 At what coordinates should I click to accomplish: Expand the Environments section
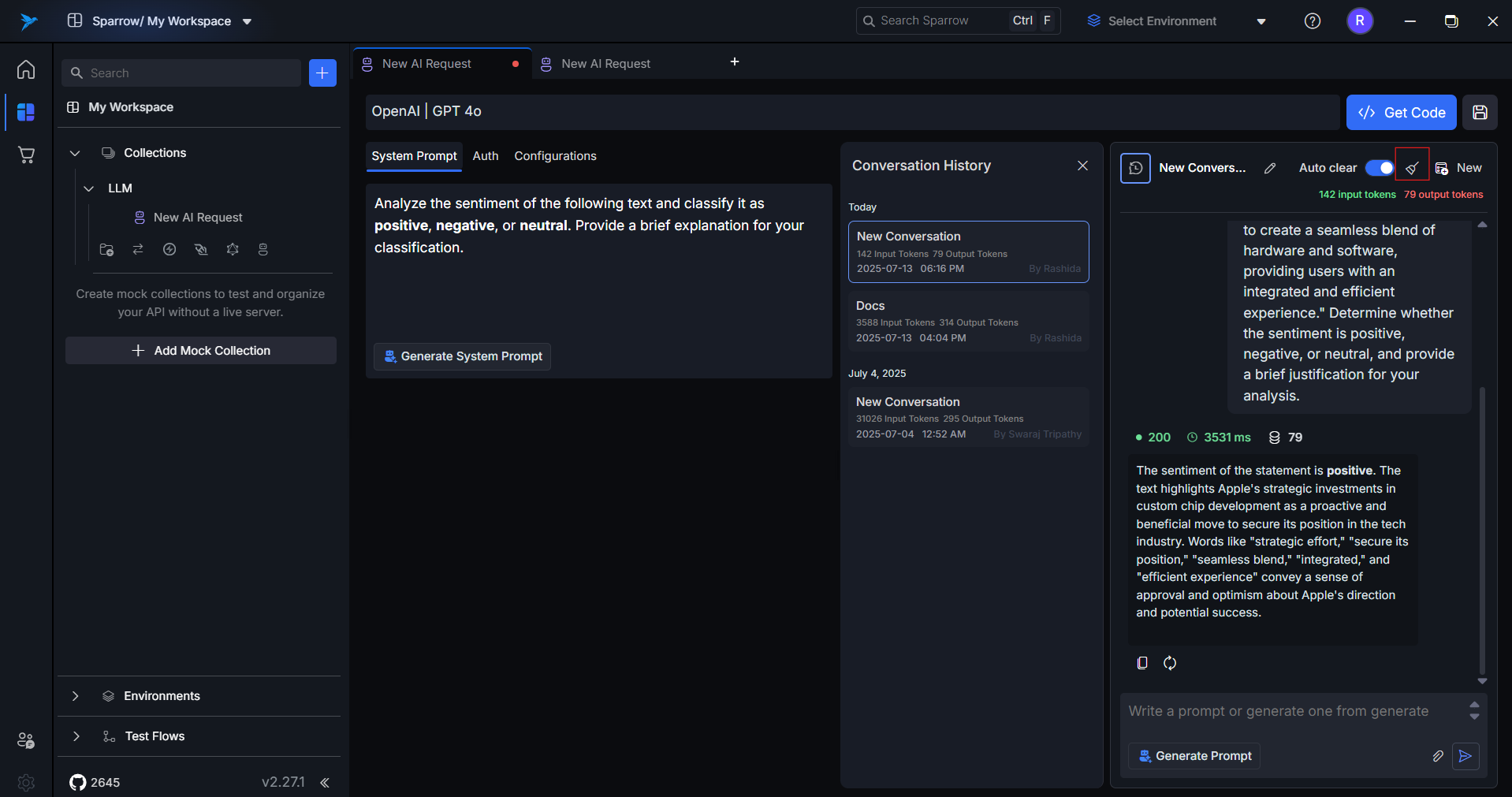75,696
